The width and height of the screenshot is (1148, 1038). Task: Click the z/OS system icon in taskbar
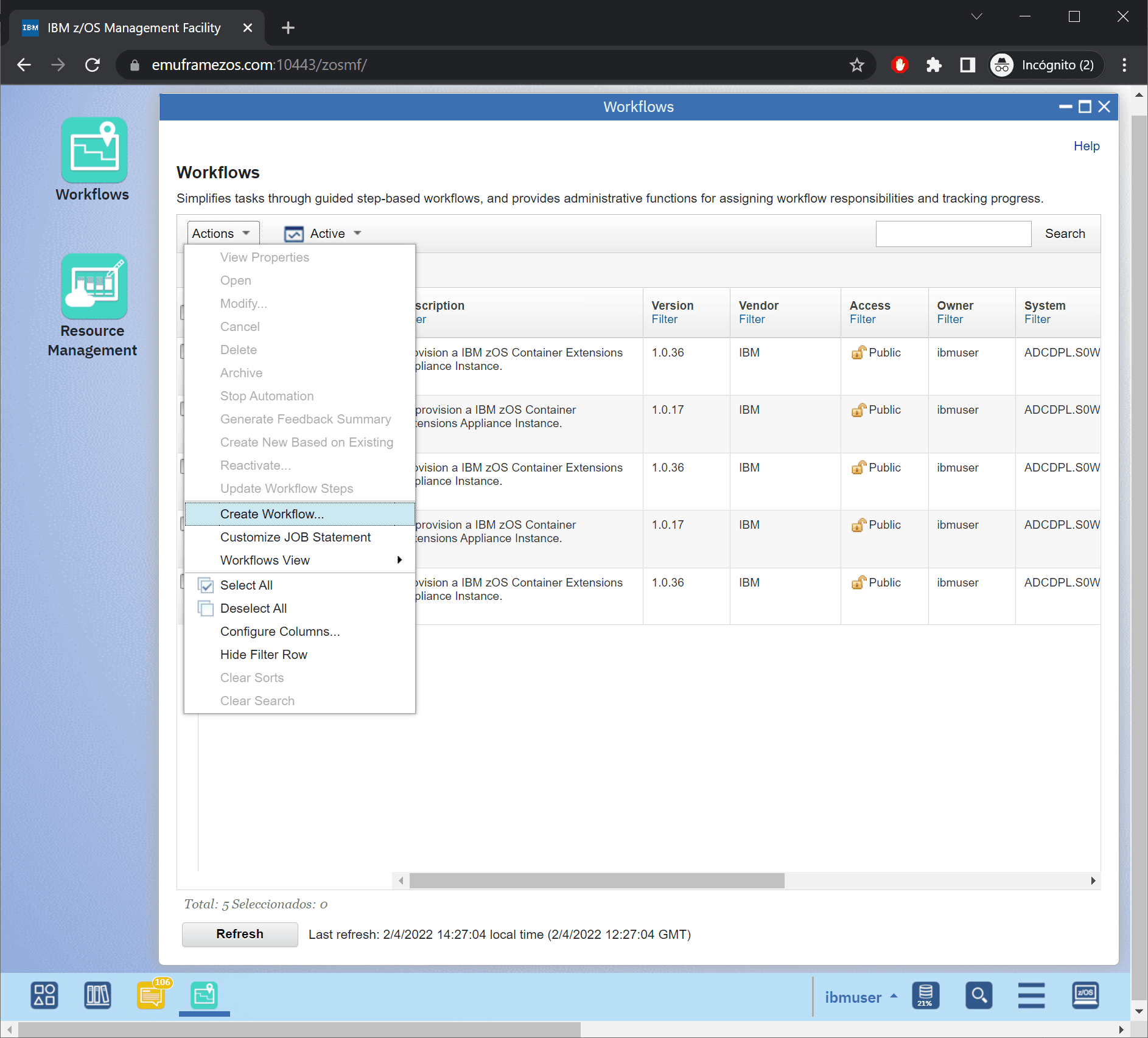click(x=1085, y=996)
